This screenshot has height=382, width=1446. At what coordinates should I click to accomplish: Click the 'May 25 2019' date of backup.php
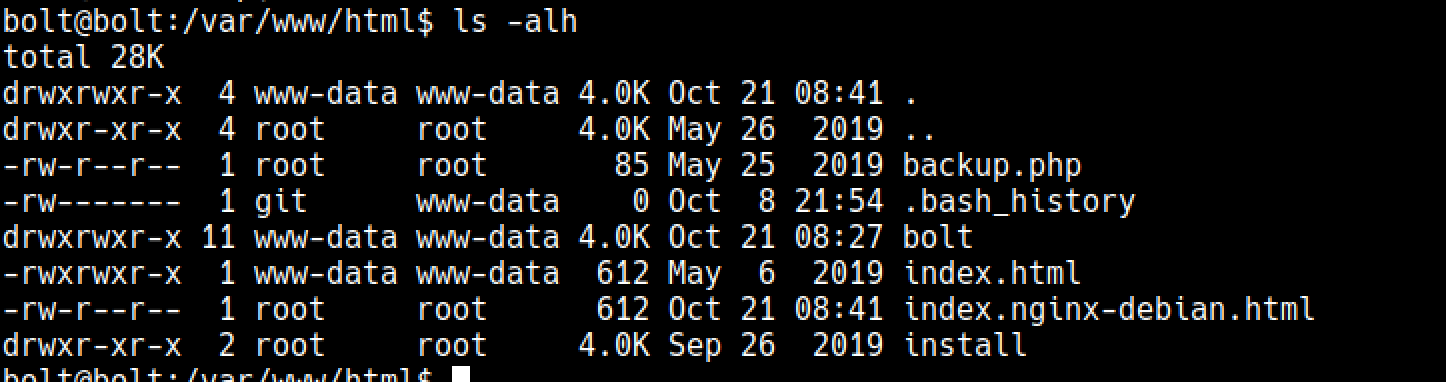(776, 166)
